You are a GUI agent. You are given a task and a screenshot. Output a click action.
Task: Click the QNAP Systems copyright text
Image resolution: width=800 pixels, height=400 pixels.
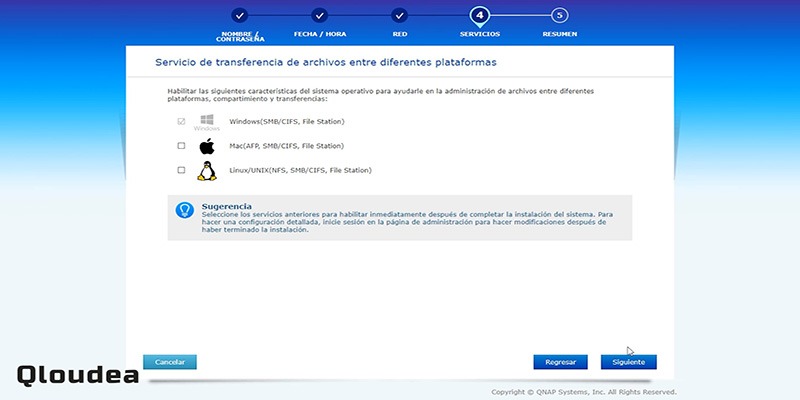point(584,392)
